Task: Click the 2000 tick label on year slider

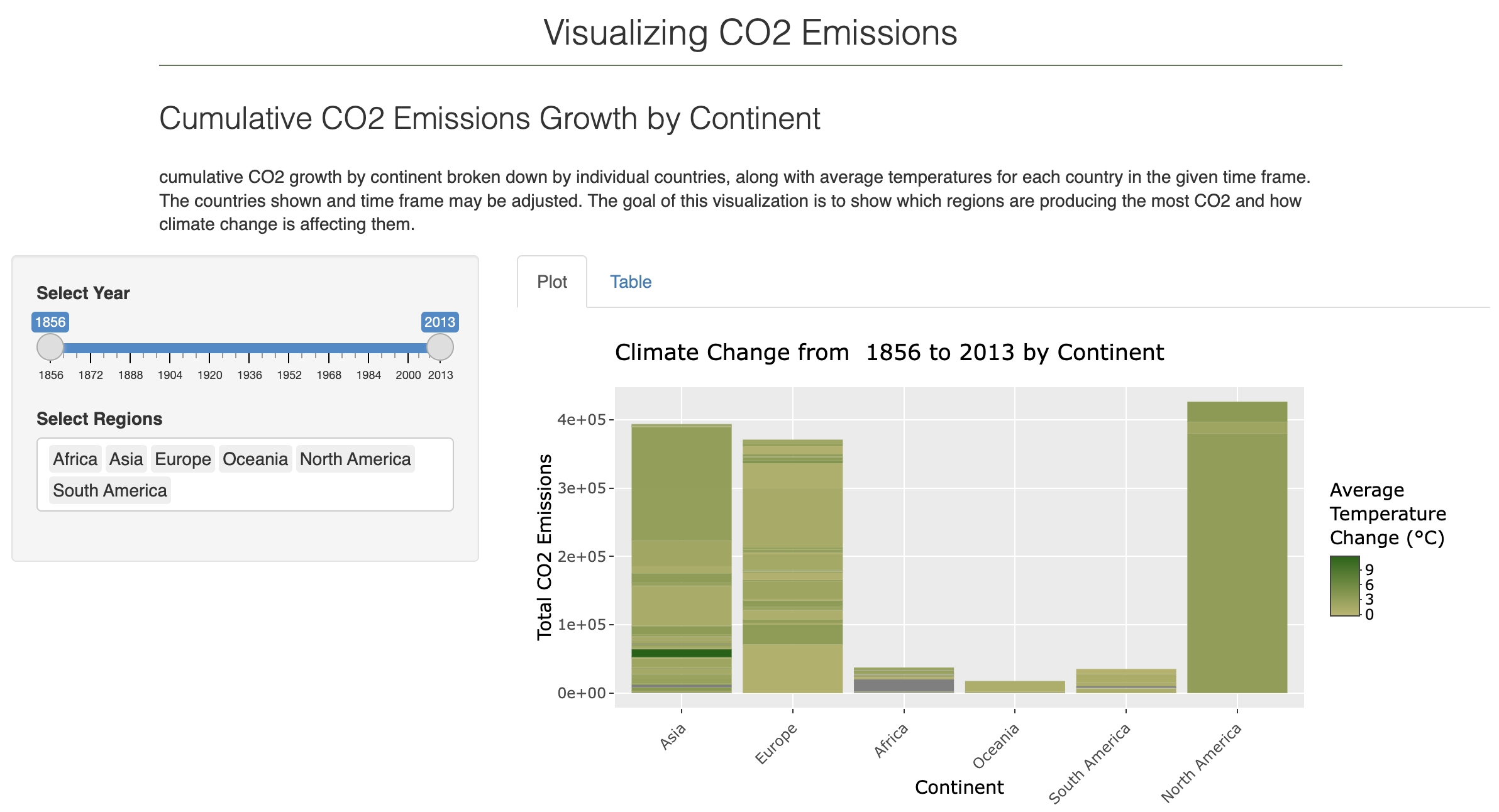Action: [408, 375]
